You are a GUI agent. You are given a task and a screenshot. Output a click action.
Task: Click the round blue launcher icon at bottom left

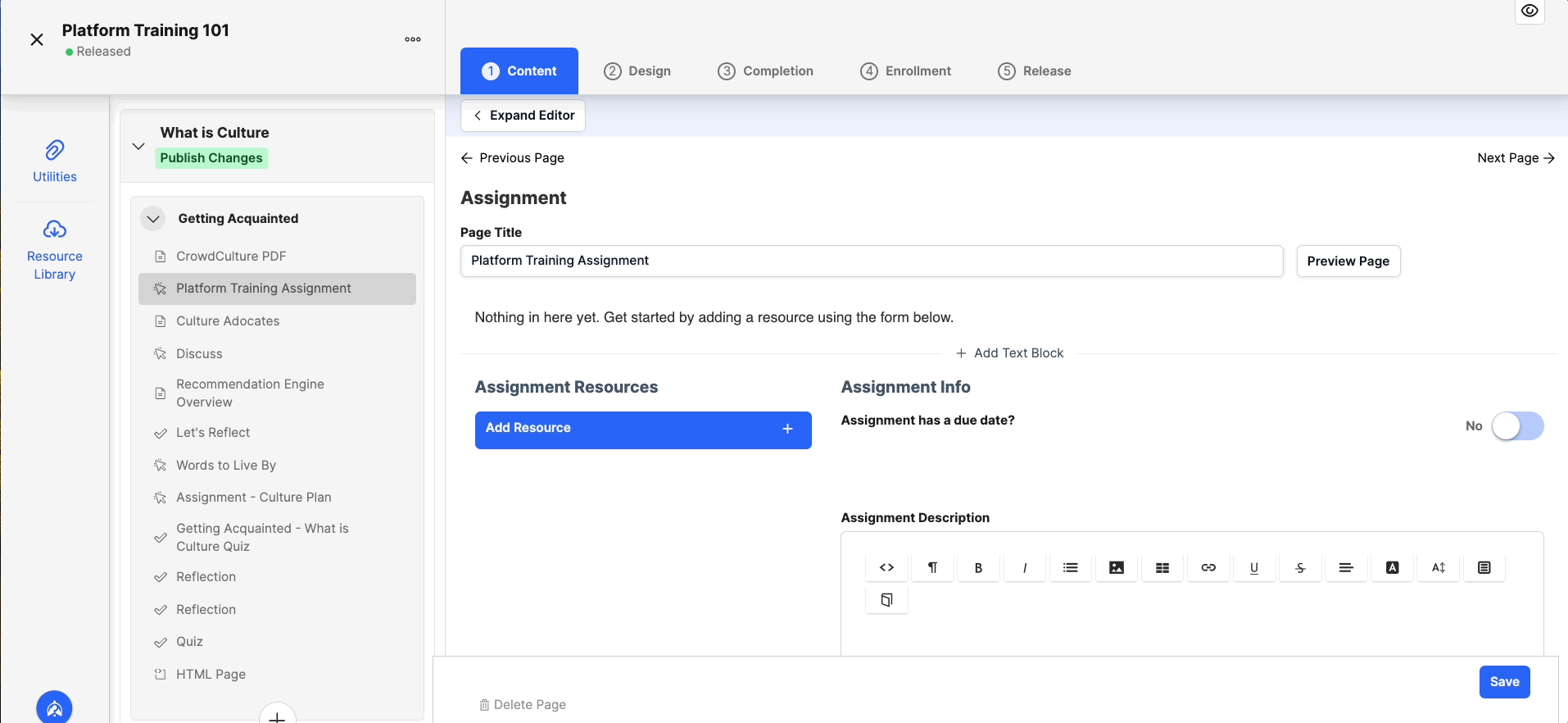click(54, 707)
